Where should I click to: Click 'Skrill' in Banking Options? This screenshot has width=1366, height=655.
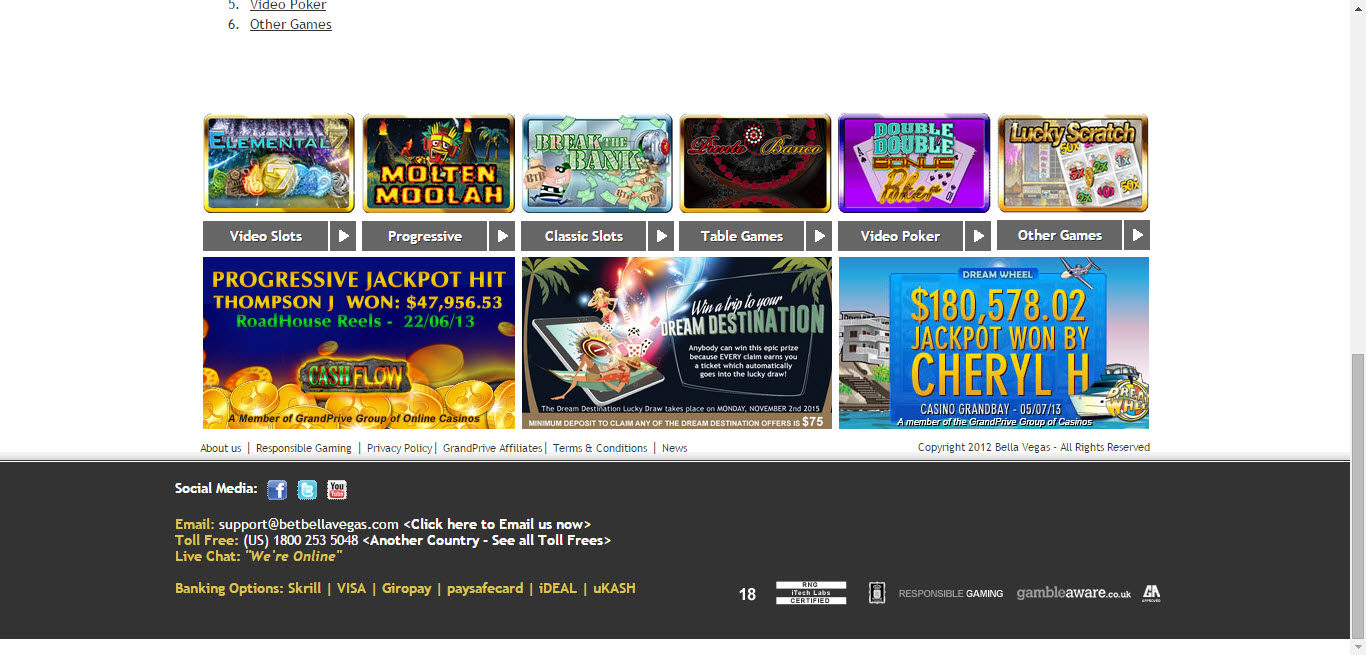[x=305, y=588]
